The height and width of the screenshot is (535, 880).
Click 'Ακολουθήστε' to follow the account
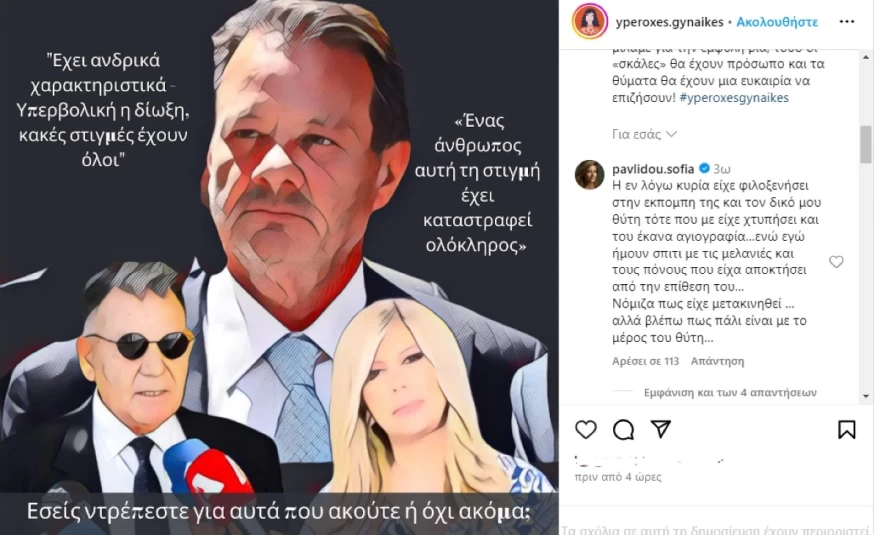point(777,22)
